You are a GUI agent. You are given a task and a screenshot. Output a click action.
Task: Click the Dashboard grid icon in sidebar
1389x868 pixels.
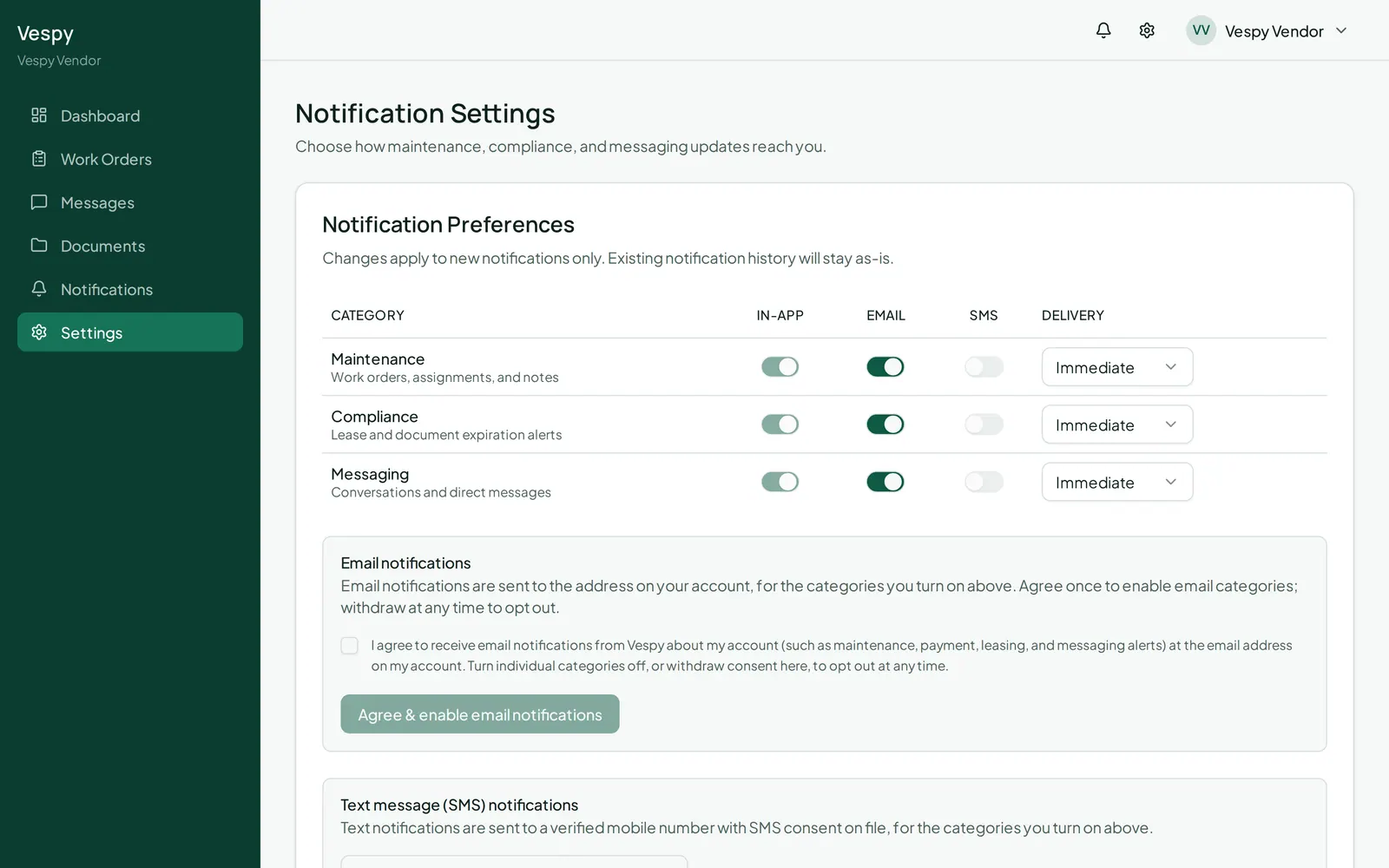tap(39, 115)
